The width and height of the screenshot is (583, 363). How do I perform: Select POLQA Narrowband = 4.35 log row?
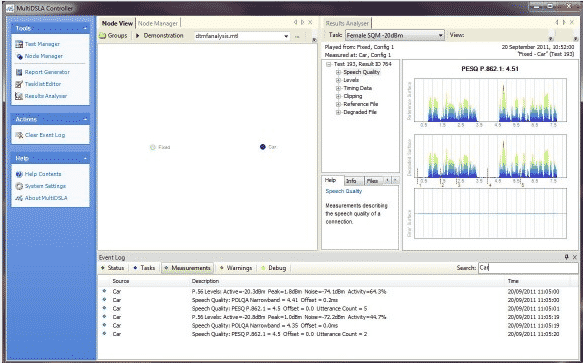coord(338,325)
